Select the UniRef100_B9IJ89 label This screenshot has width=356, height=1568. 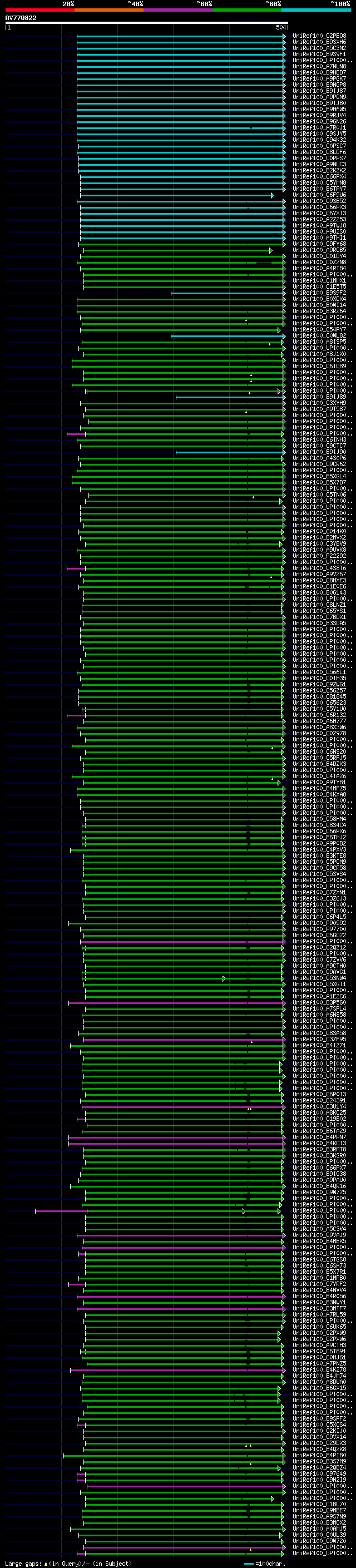[x=319, y=397]
